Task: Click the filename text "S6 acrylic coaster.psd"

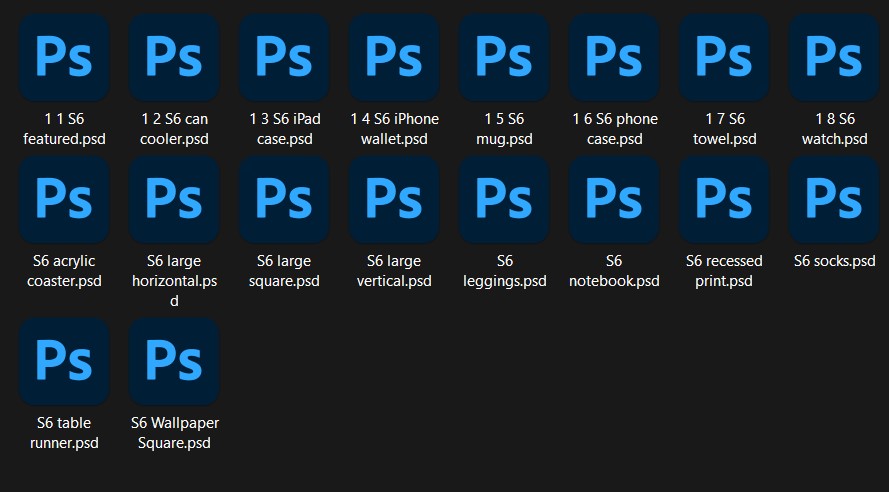Action: (x=64, y=271)
